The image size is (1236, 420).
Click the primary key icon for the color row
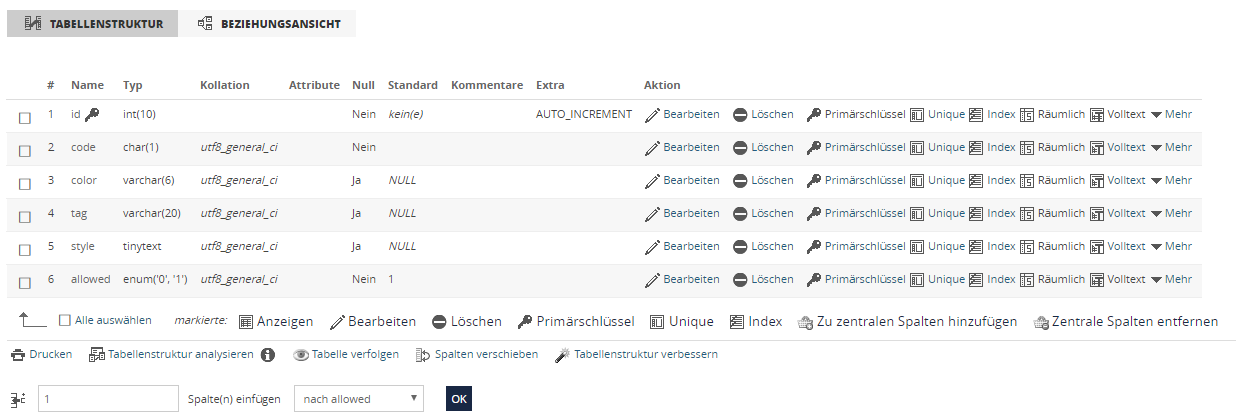click(814, 181)
